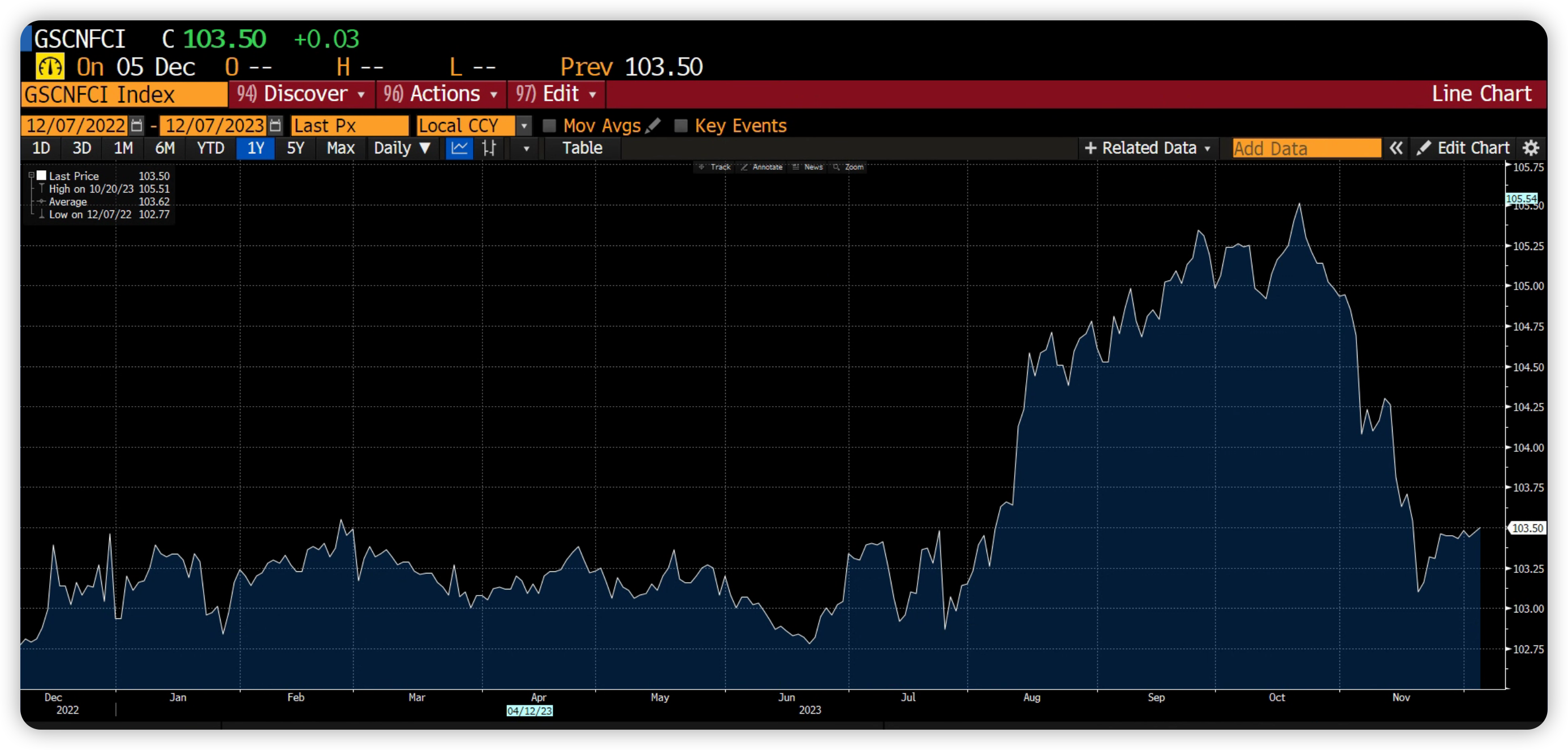Image resolution: width=1568 pixels, height=750 pixels.
Task: Open the Daily periodicity dropdown
Action: point(402,148)
